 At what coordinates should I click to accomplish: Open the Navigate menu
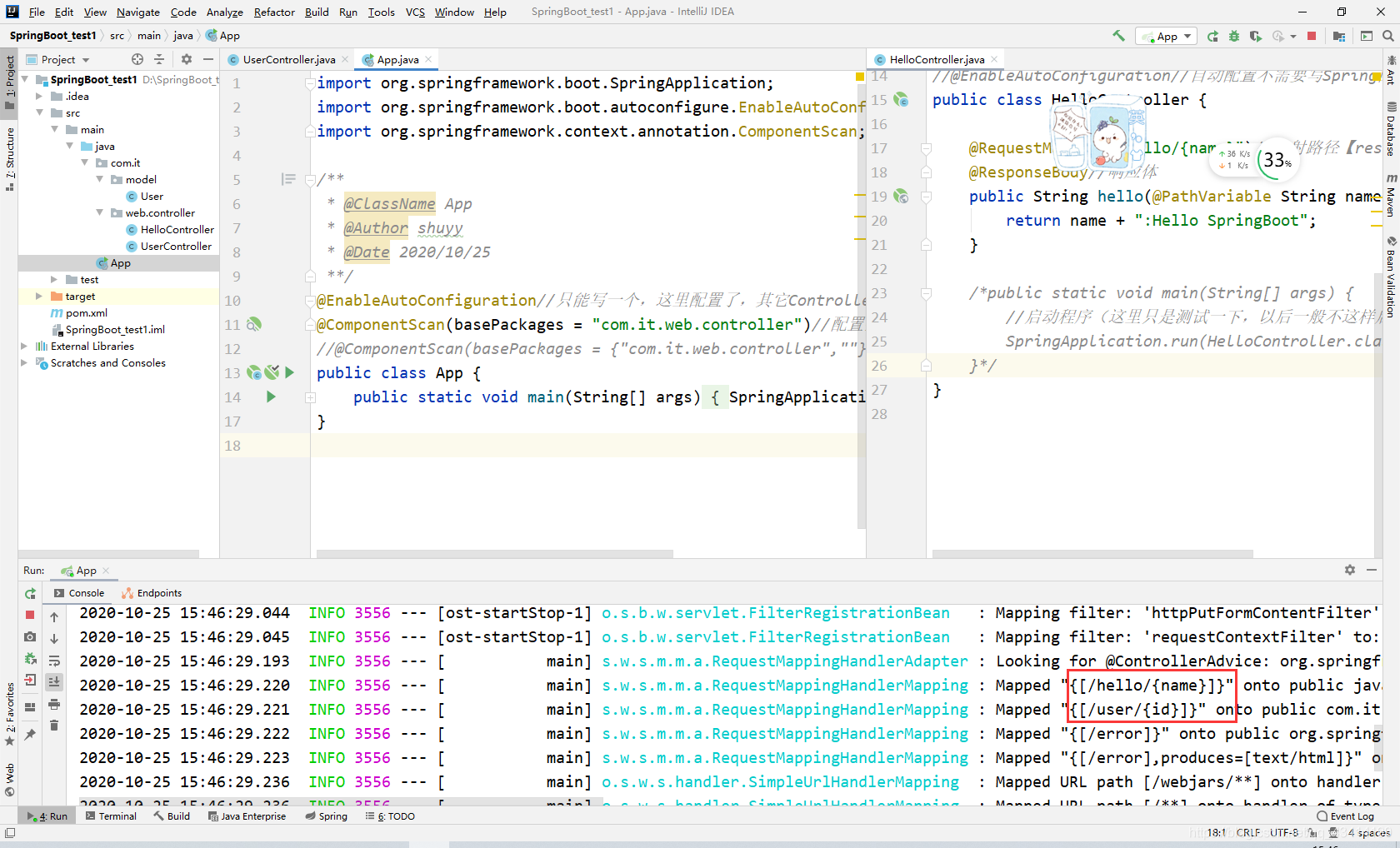(138, 12)
